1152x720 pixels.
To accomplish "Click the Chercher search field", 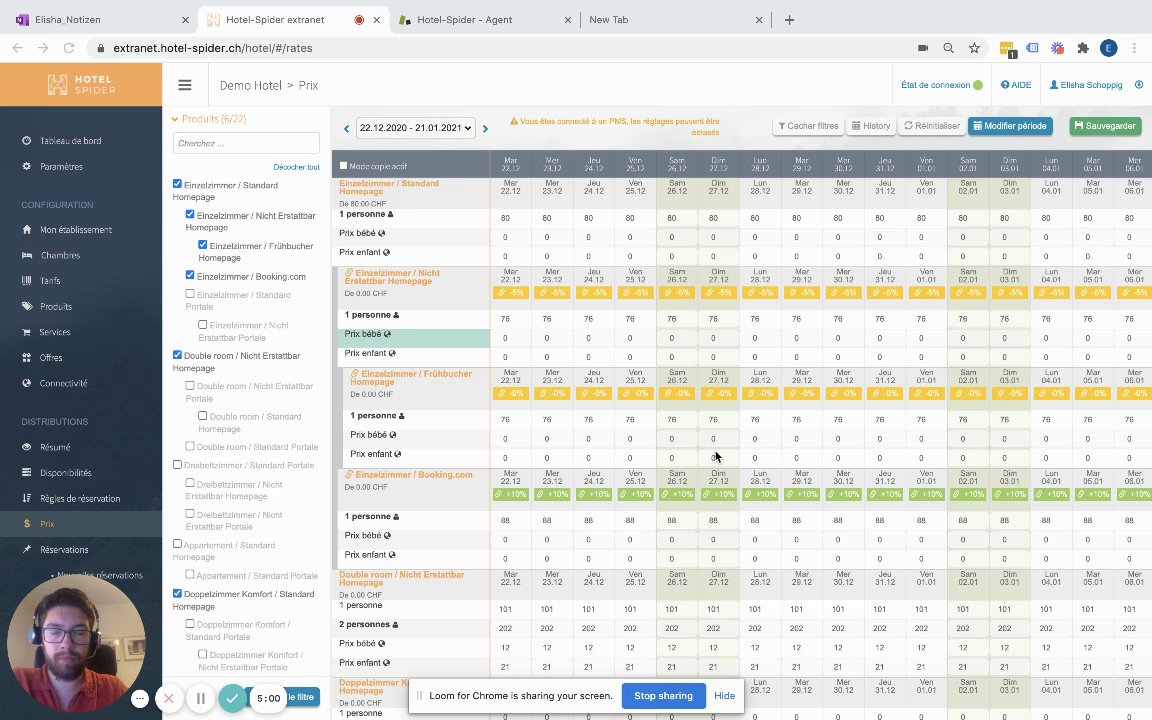I will [246, 143].
